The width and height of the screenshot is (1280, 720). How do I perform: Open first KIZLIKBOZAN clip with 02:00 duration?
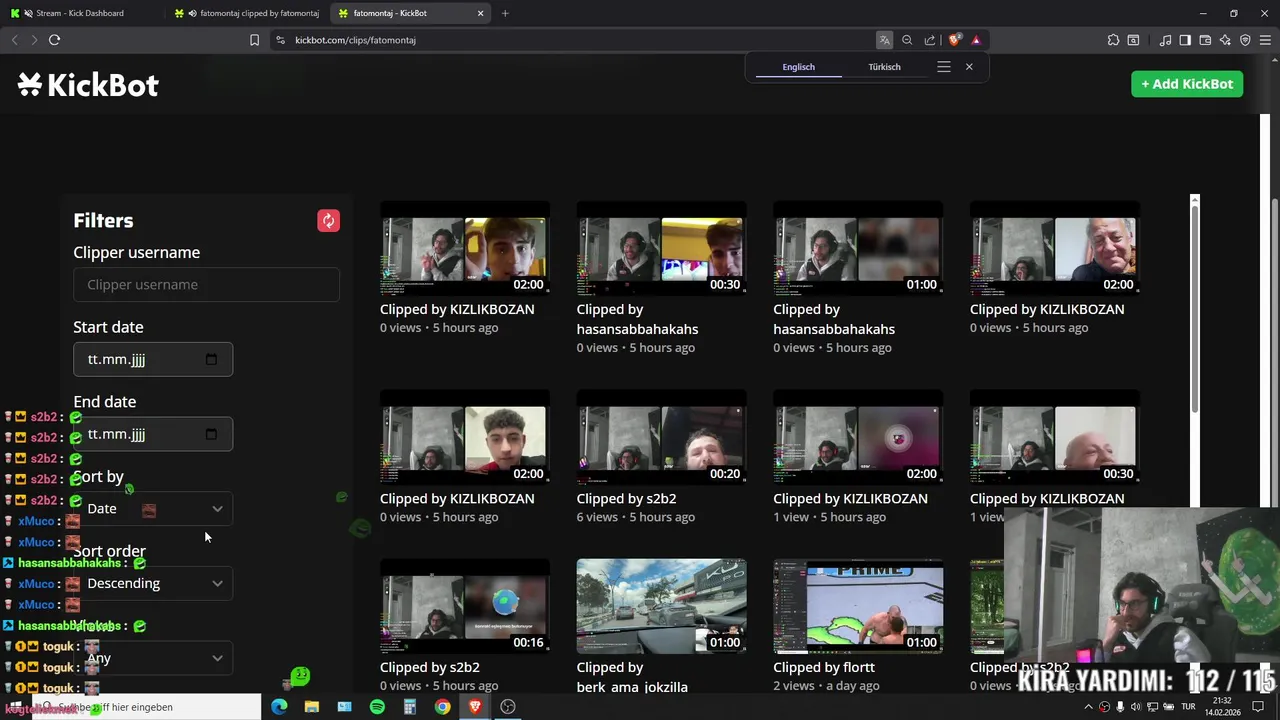[x=464, y=250]
